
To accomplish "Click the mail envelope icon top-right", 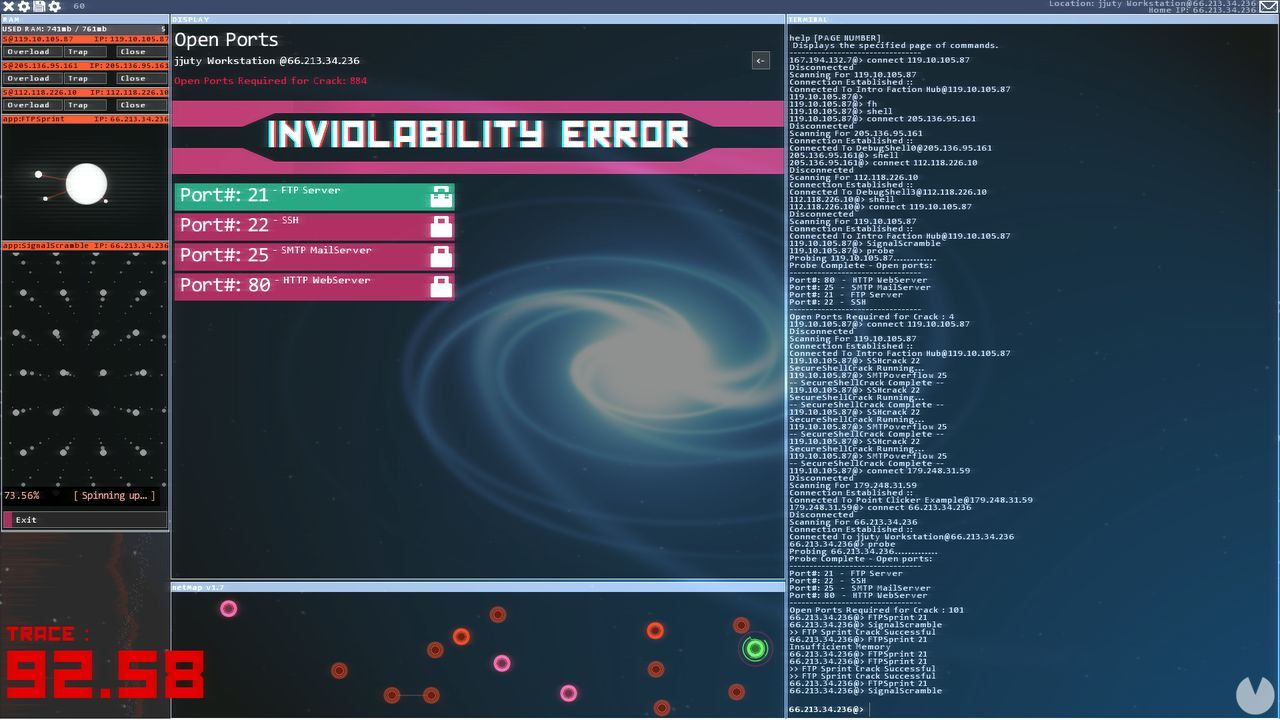I will pos(1266,7).
